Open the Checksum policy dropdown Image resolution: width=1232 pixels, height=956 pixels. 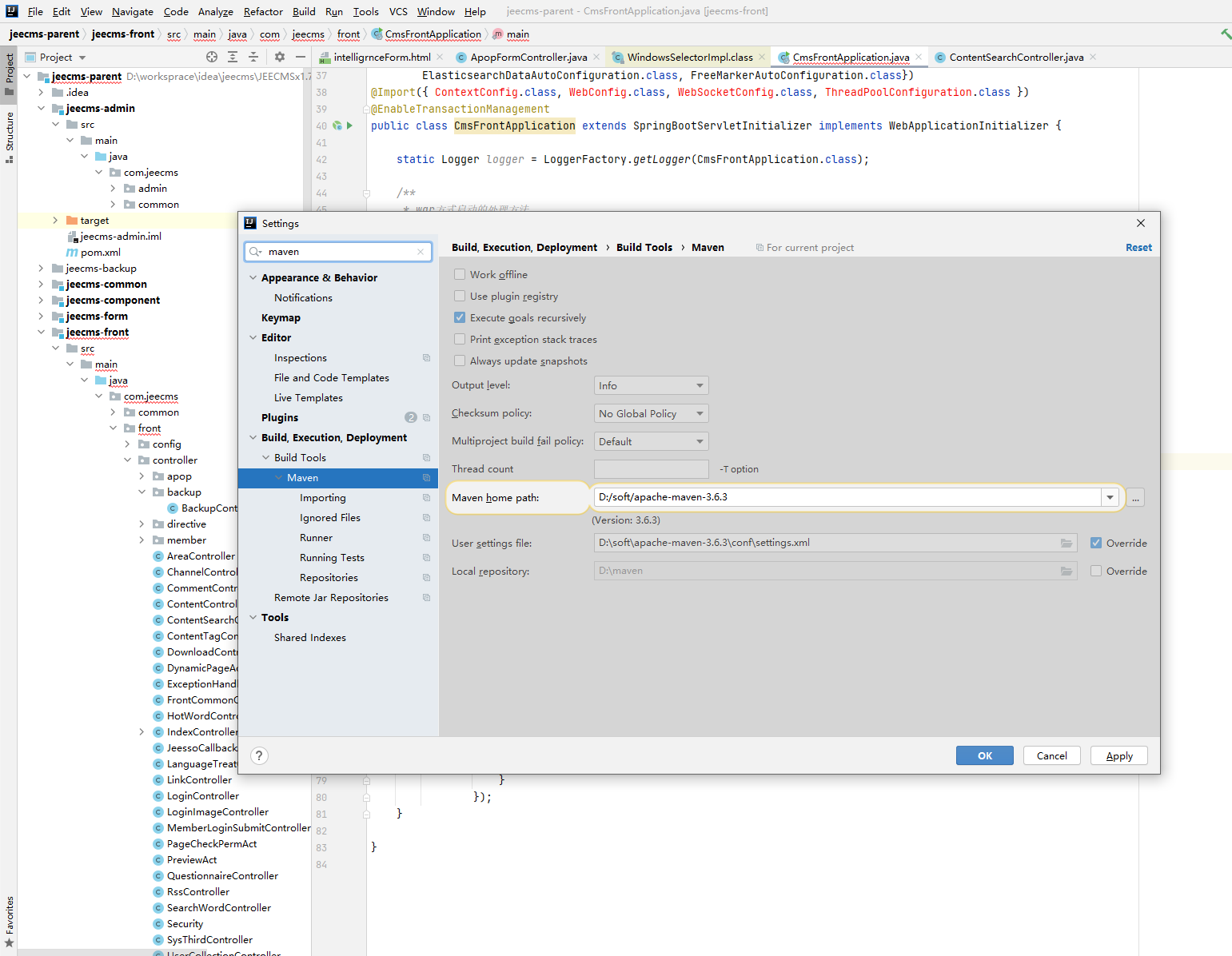point(651,413)
